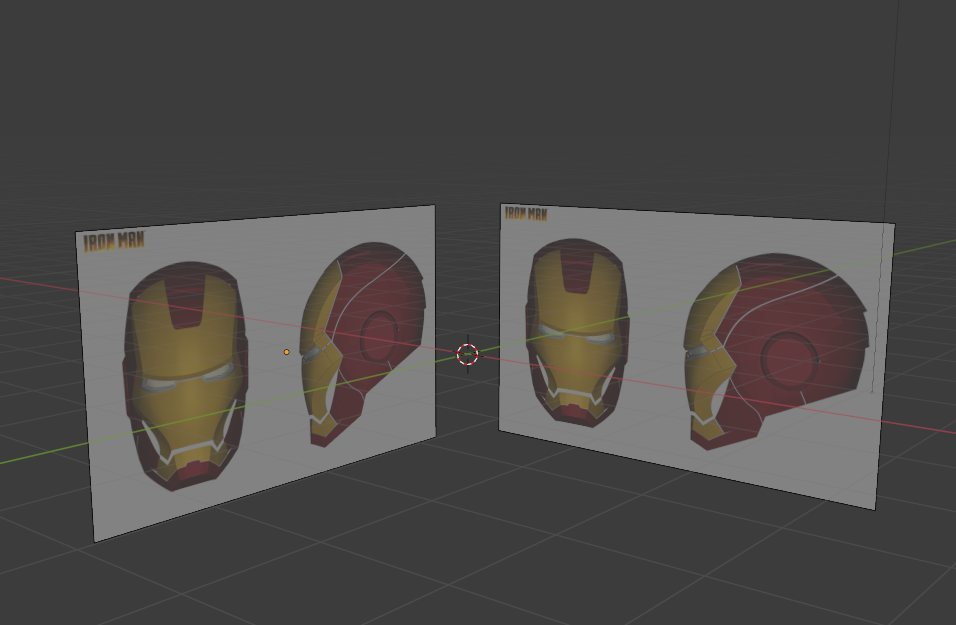Click the IRON MAN logo on left image
The image size is (956, 625).
[114, 241]
